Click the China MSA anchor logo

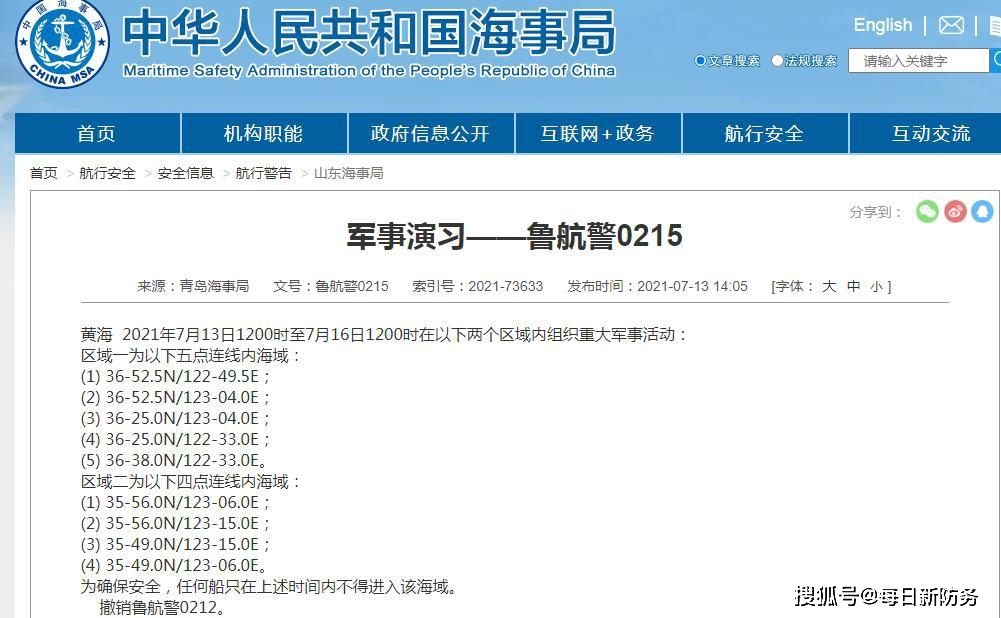tap(62, 42)
